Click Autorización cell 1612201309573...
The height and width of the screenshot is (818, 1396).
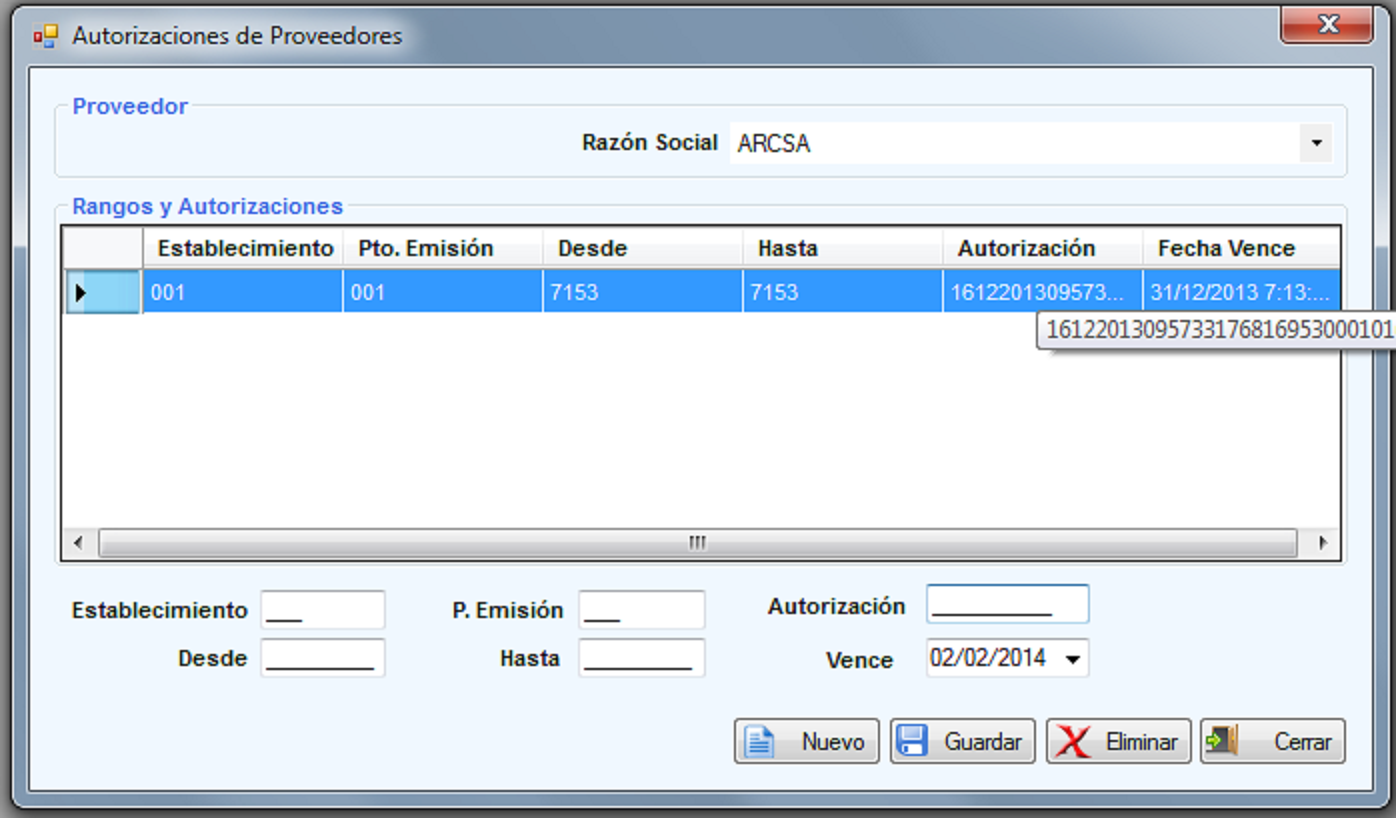coord(1043,292)
